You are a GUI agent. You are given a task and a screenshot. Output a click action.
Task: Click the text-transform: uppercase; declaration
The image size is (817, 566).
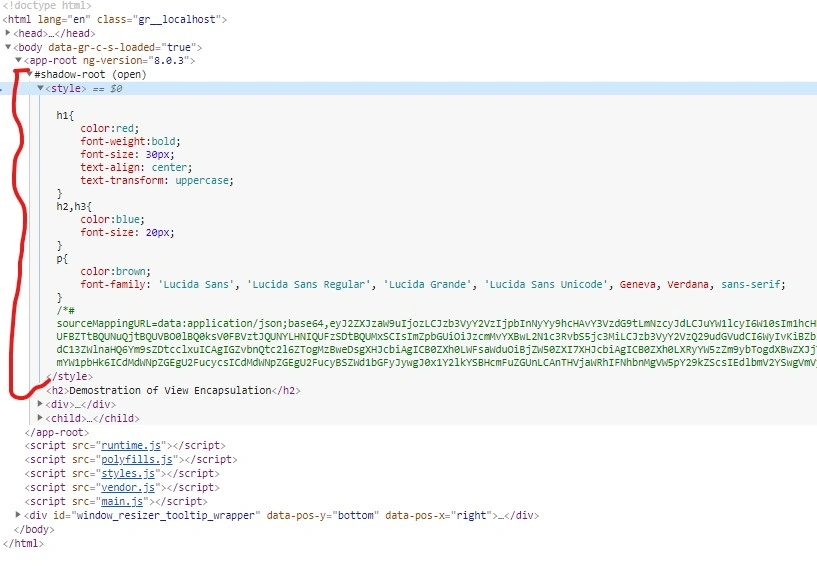point(157,180)
